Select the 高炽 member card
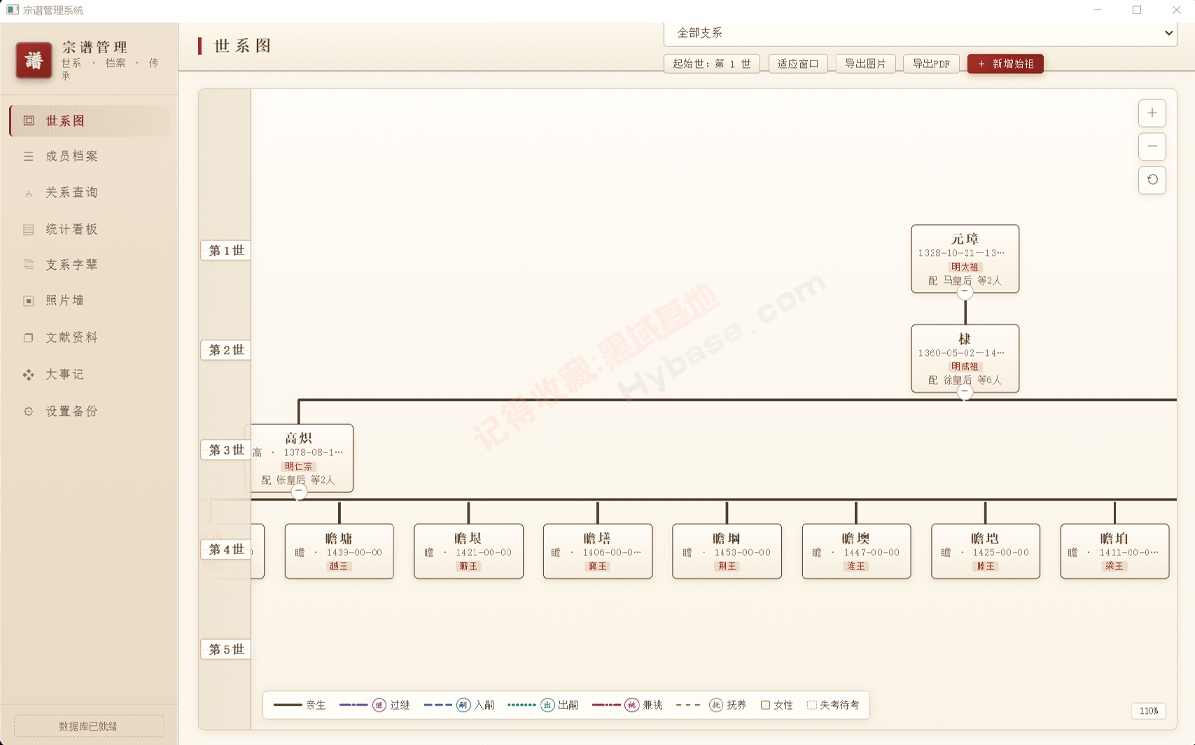Screen dimensions: 1195x745 click(302, 458)
